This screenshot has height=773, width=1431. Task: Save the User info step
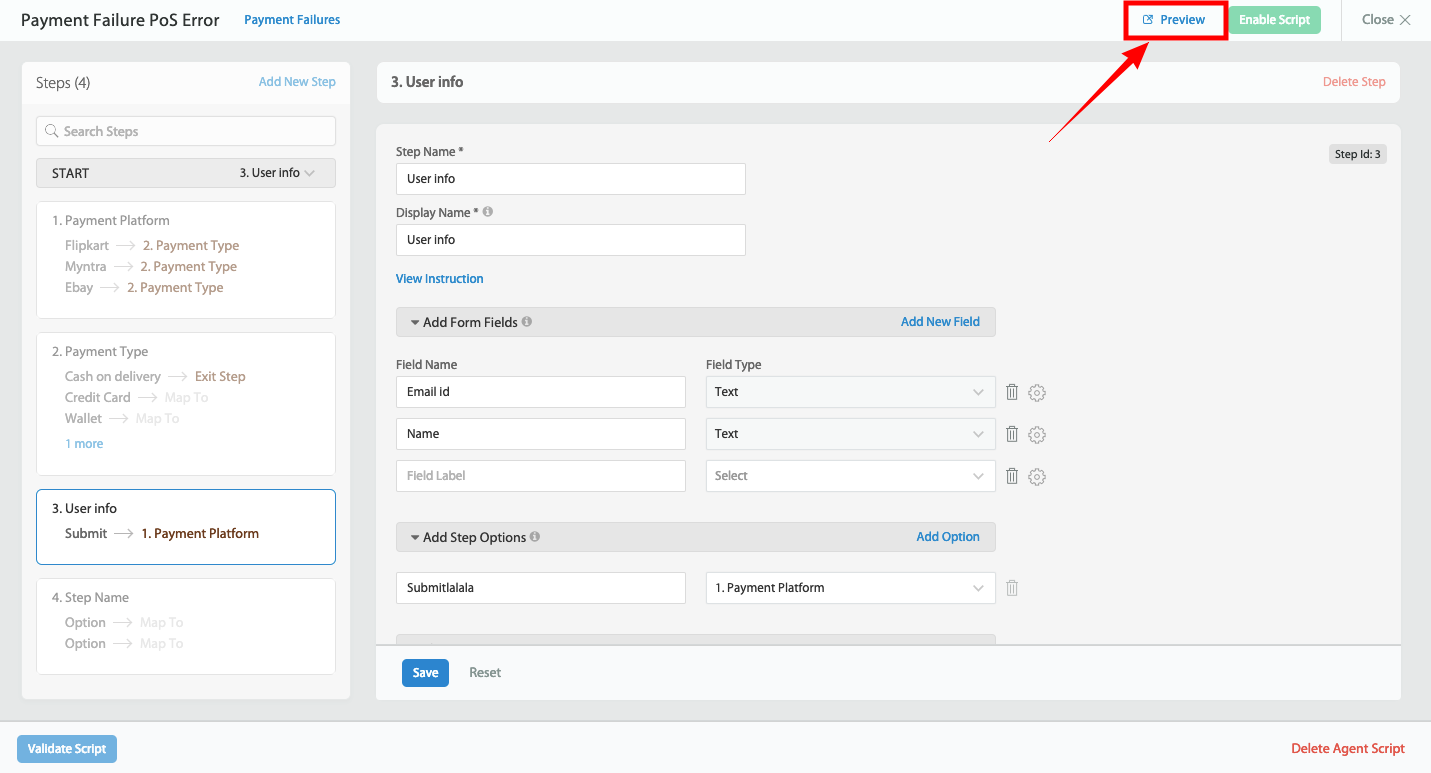click(425, 672)
